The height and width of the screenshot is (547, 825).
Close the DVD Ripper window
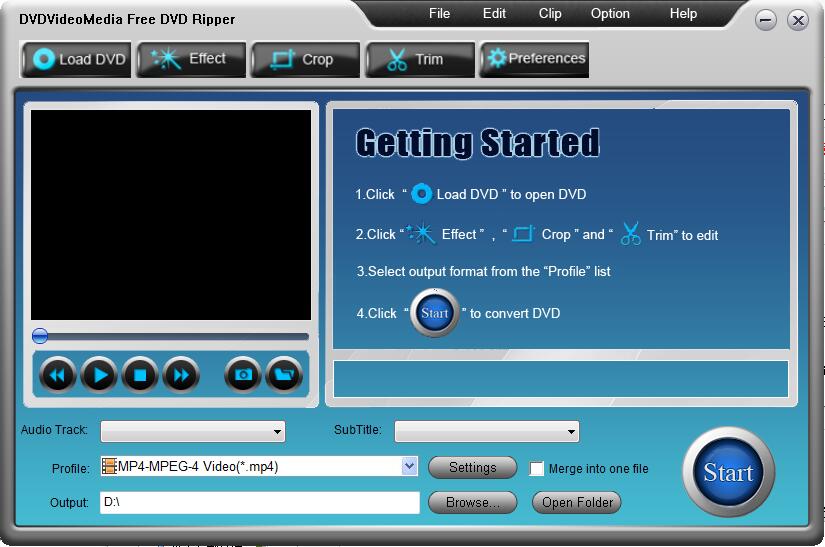(798, 21)
